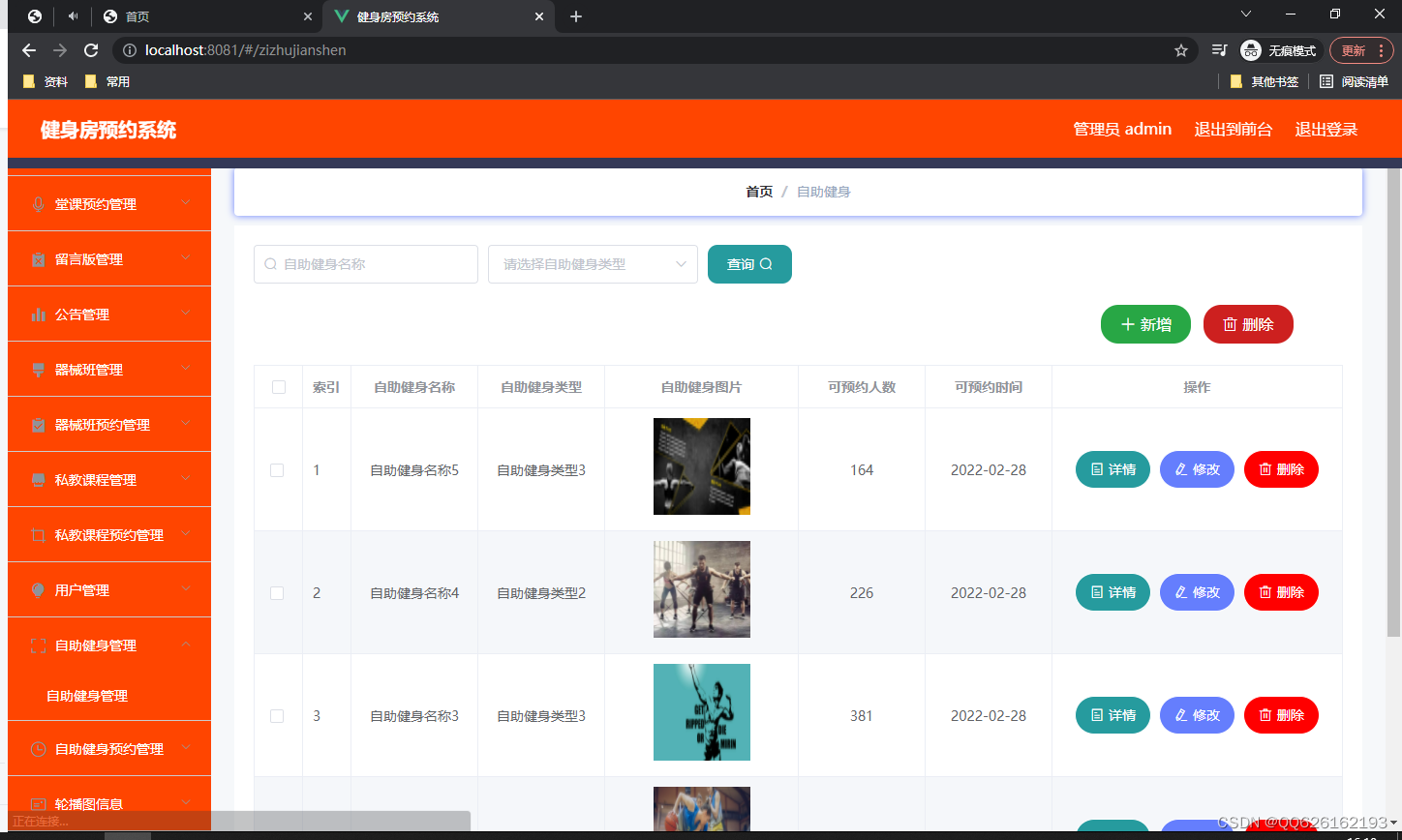Open the 其他书签 bookmarks folder
The image size is (1402, 840).
tap(1265, 82)
